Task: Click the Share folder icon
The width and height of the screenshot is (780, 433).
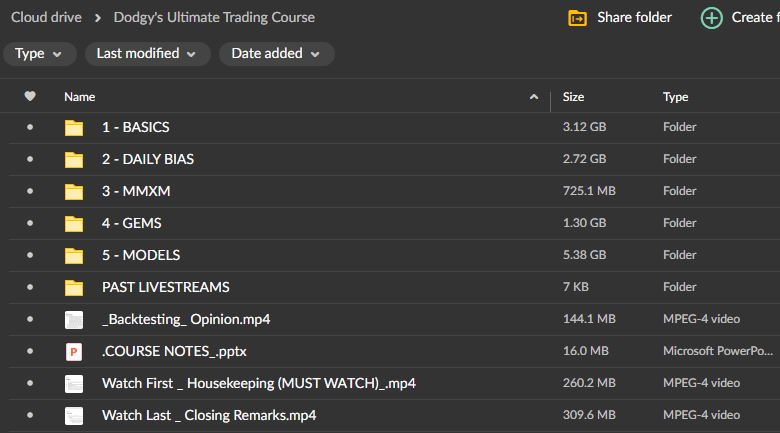Action: click(577, 18)
